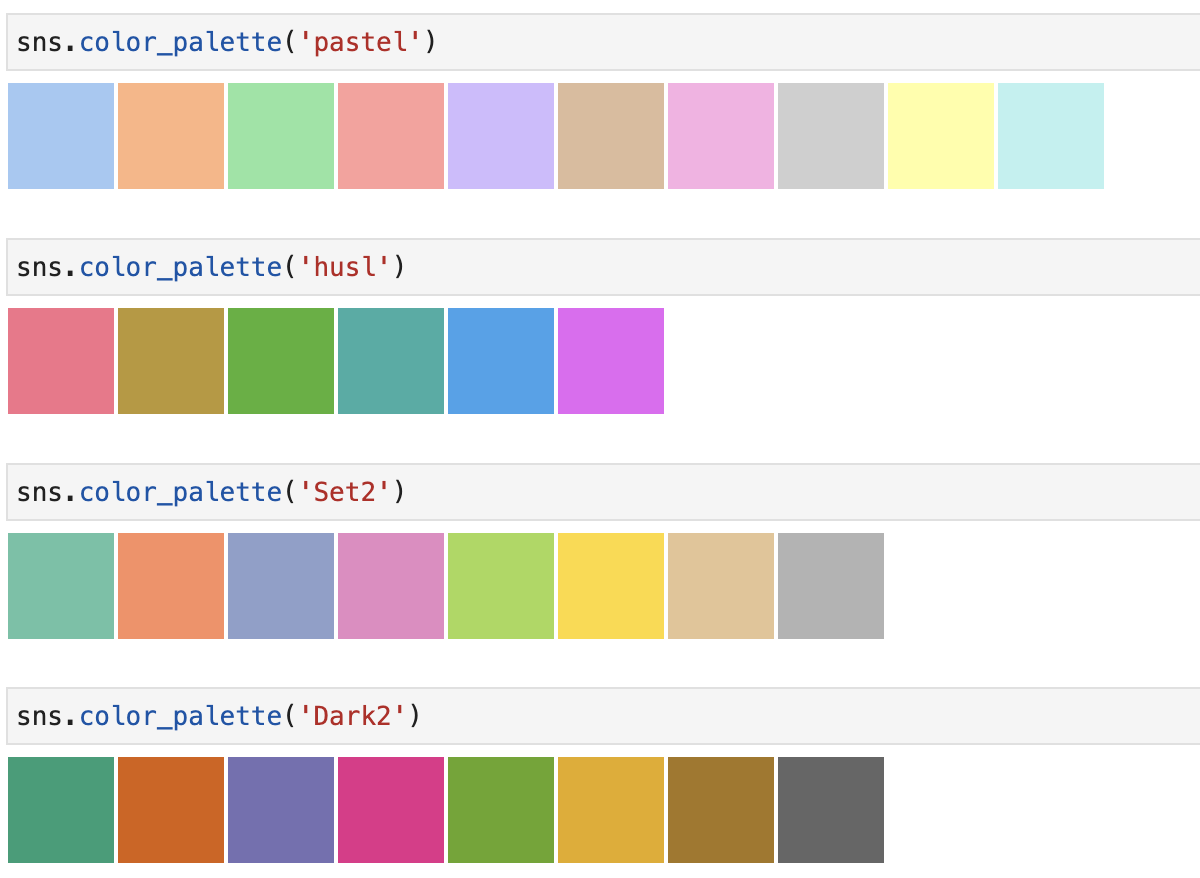This screenshot has height=878, width=1200.
Task: Select the 'Set2' palette code cell
Action: [x=600, y=492]
